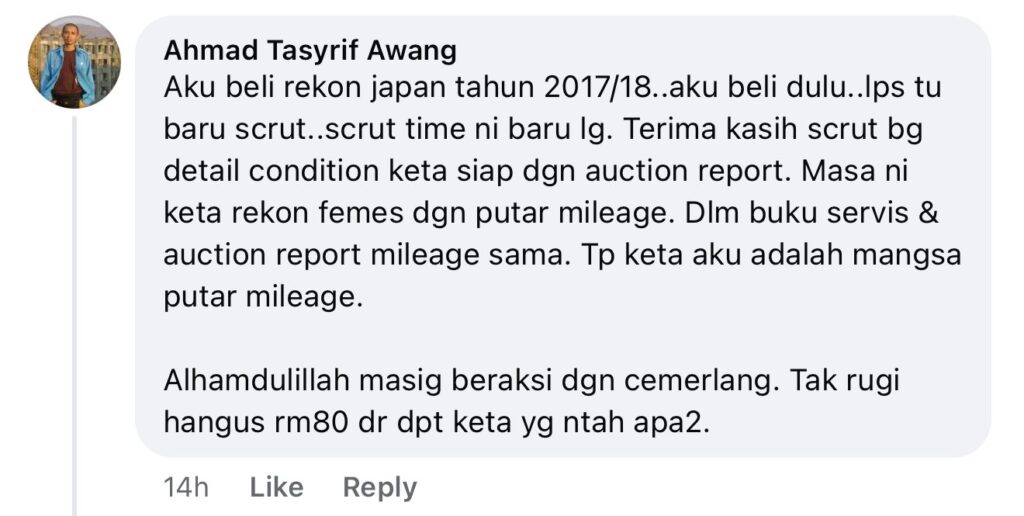Click the ampersand after 'buku servis'
Screen dimensions: 1024x516
(928, 213)
